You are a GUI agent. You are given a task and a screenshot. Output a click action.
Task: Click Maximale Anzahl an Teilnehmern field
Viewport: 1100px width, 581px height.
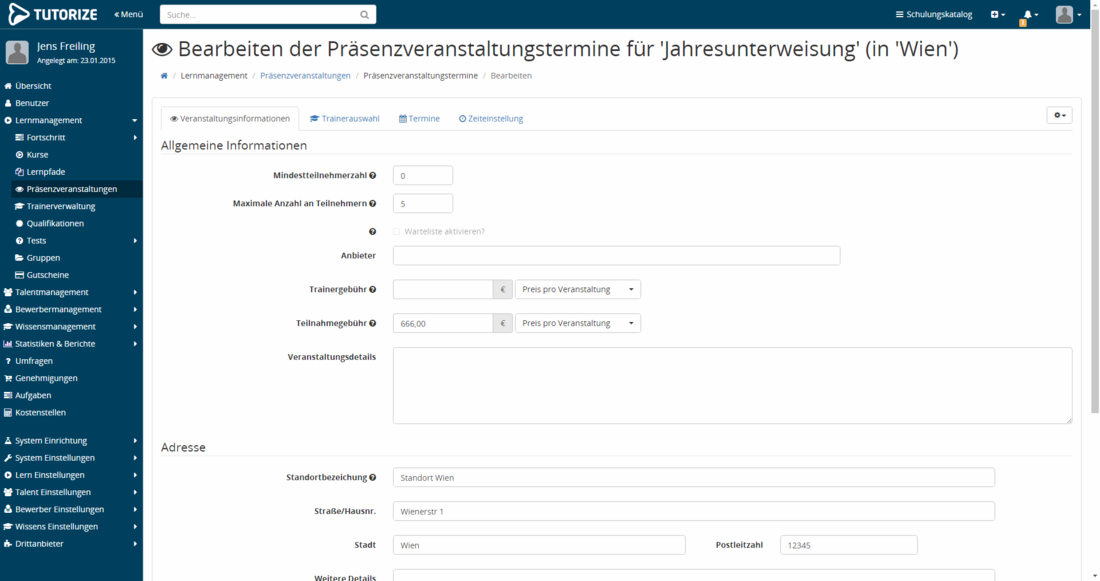[423, 203]
